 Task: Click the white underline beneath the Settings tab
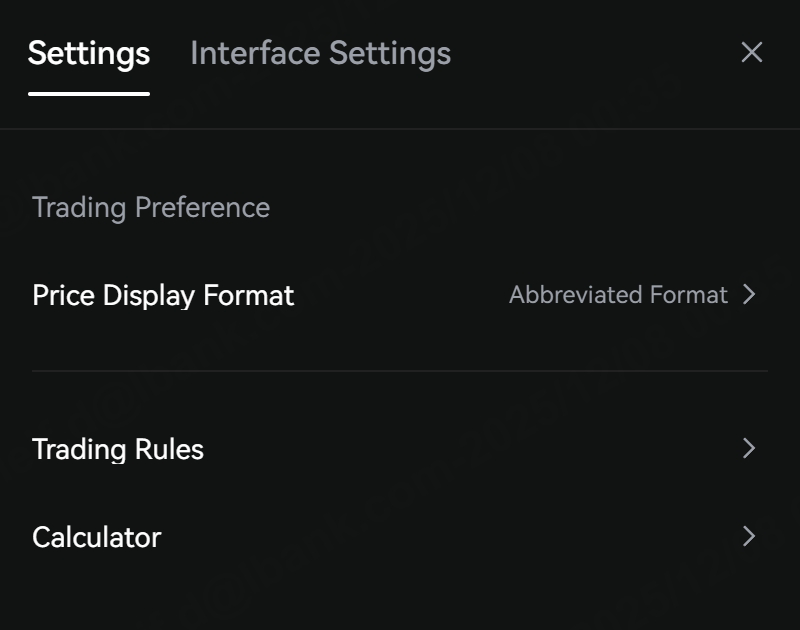89,94
